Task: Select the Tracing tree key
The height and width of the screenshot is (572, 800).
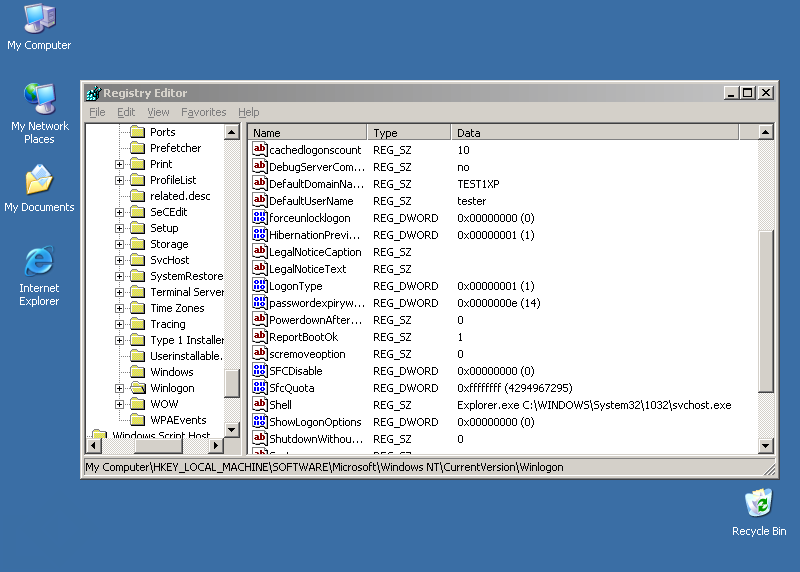Action: pyautogui.click(x=168, y=325)
